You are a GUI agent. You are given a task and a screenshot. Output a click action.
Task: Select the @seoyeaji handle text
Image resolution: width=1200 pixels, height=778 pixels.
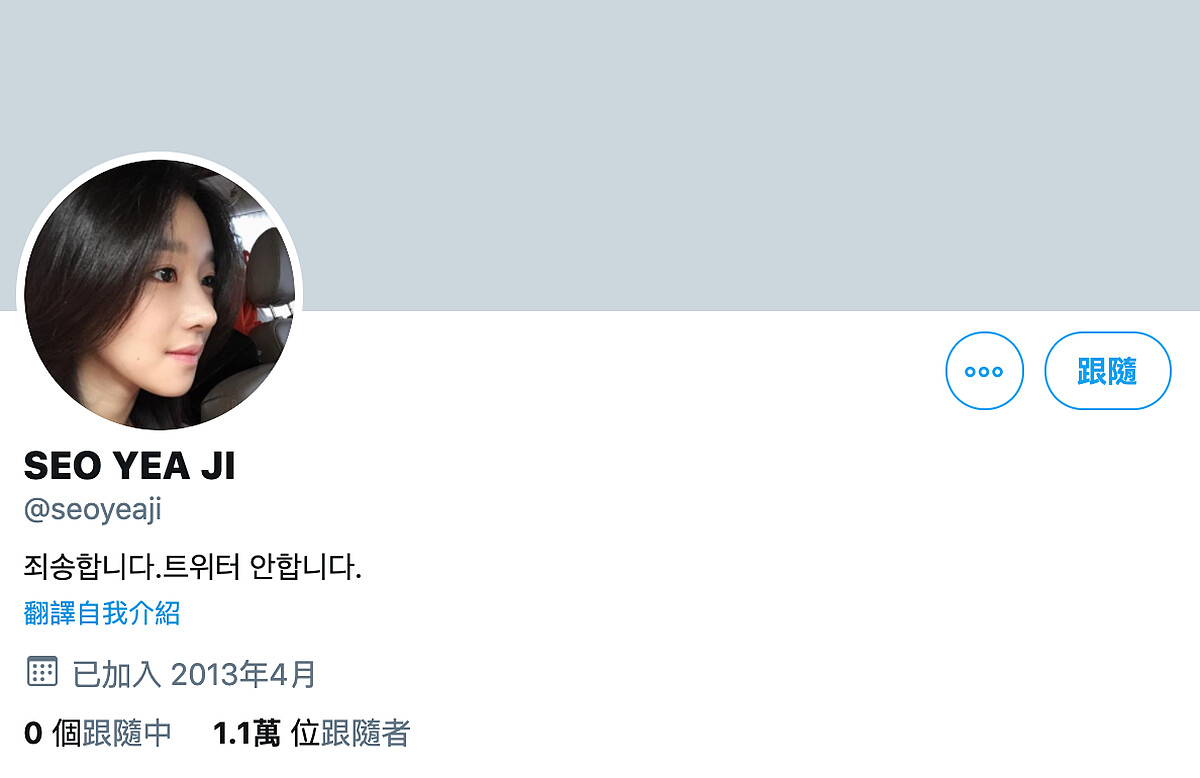[x=92, y=510]
